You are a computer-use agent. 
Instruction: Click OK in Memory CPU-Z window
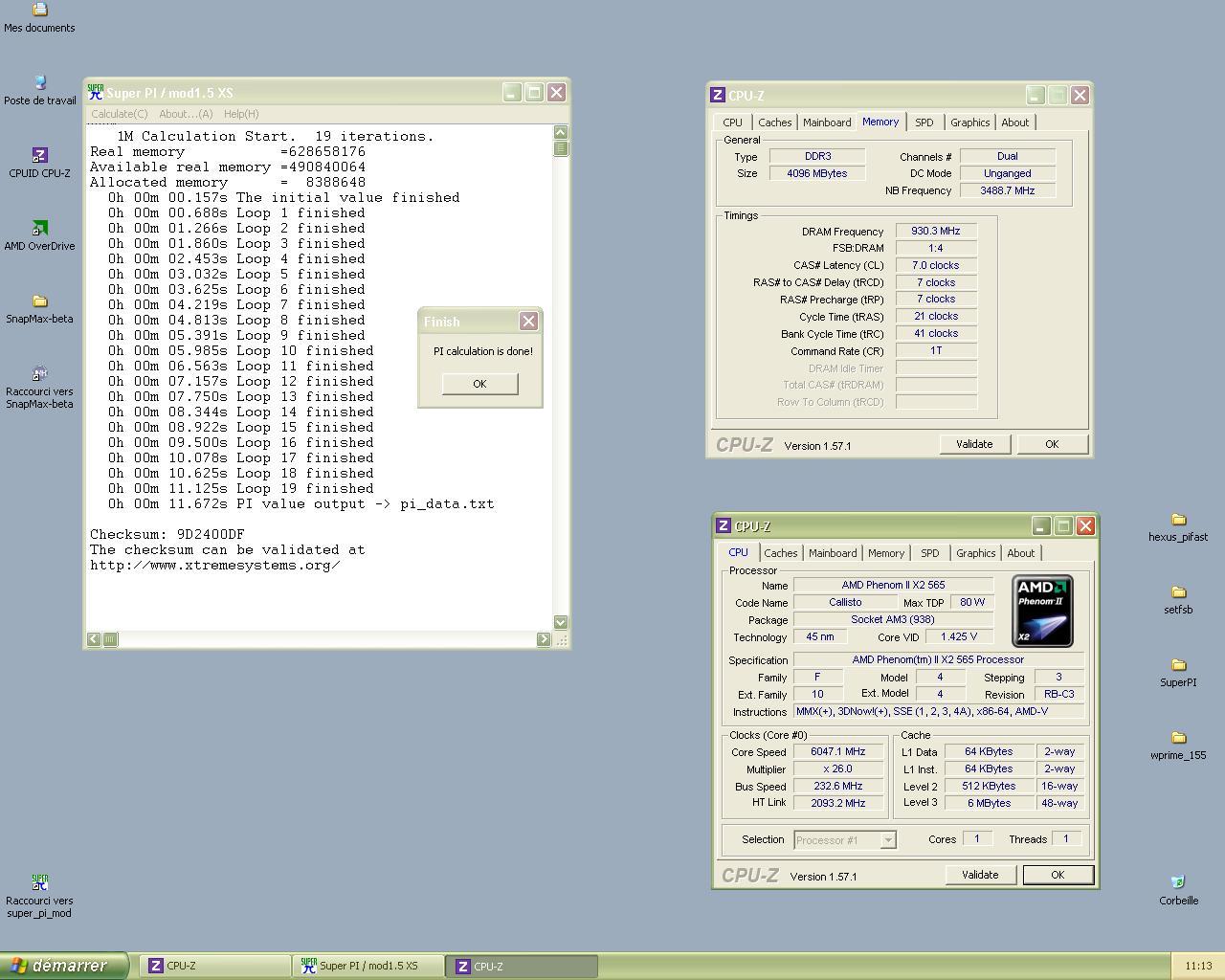coord(1052,444)
